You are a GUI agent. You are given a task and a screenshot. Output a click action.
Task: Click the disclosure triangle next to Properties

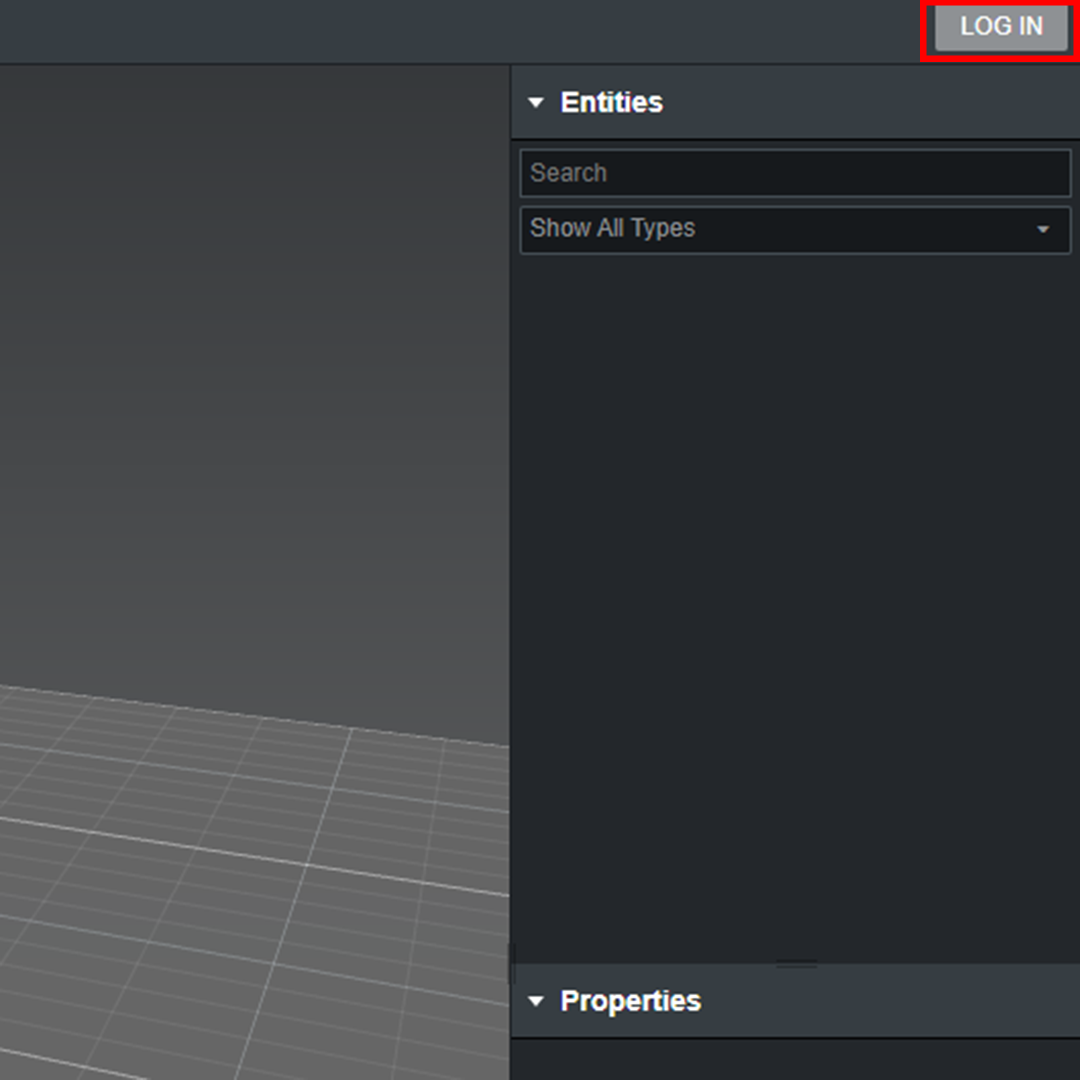click(537, 1001)
